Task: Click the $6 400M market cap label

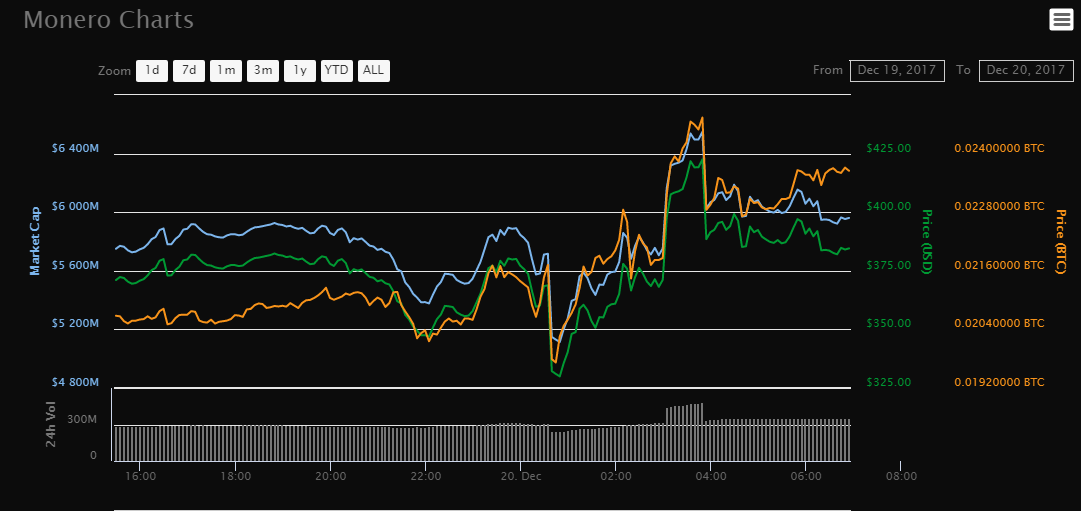Action: point(74,148)
